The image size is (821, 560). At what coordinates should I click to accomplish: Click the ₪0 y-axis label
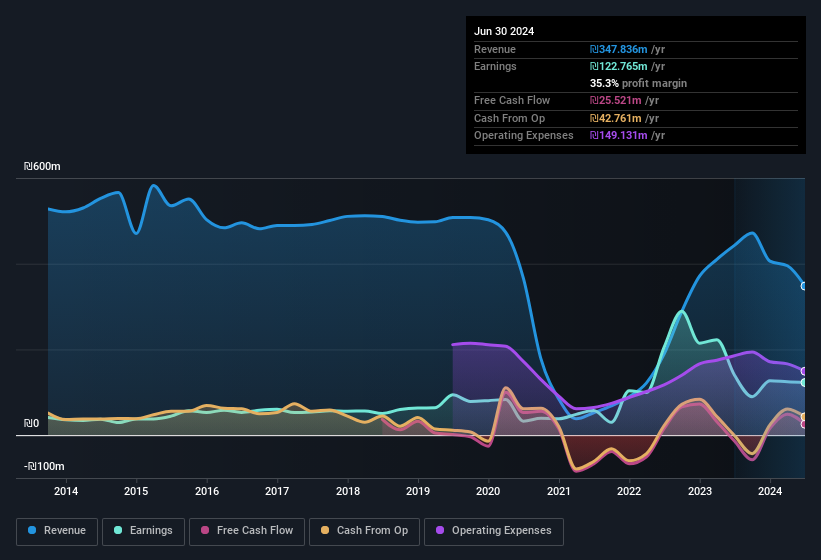click(x=31, y=423)
